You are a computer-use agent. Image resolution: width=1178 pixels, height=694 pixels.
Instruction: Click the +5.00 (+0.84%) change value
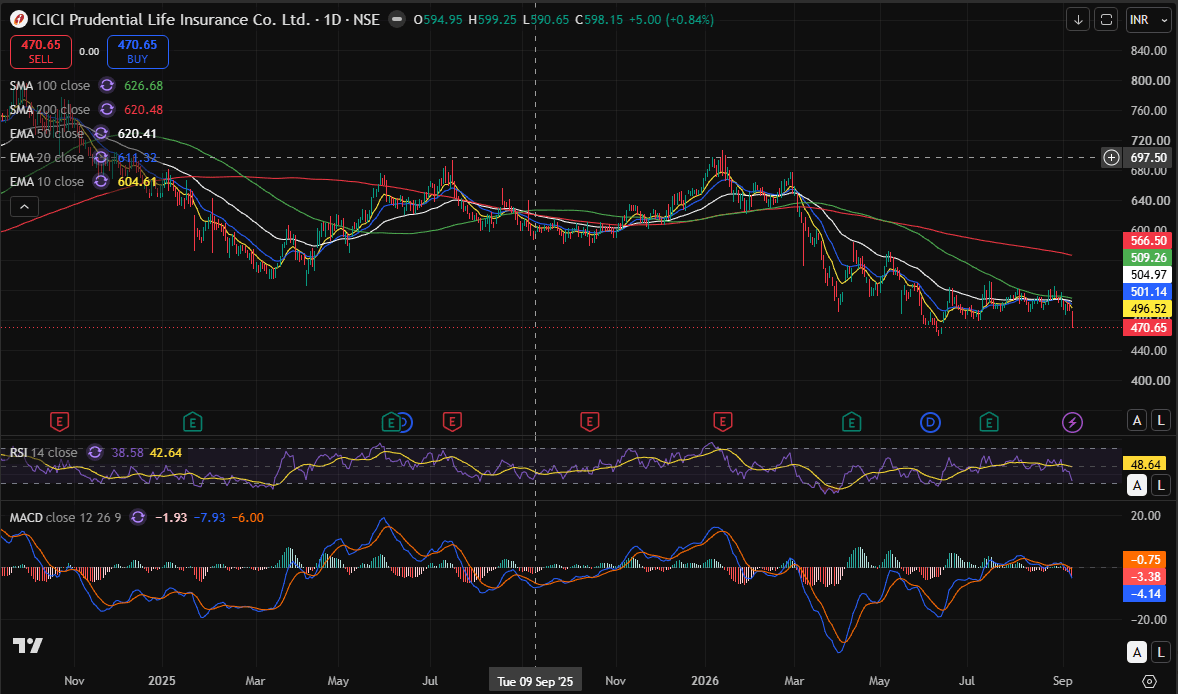tap(670, 20)
